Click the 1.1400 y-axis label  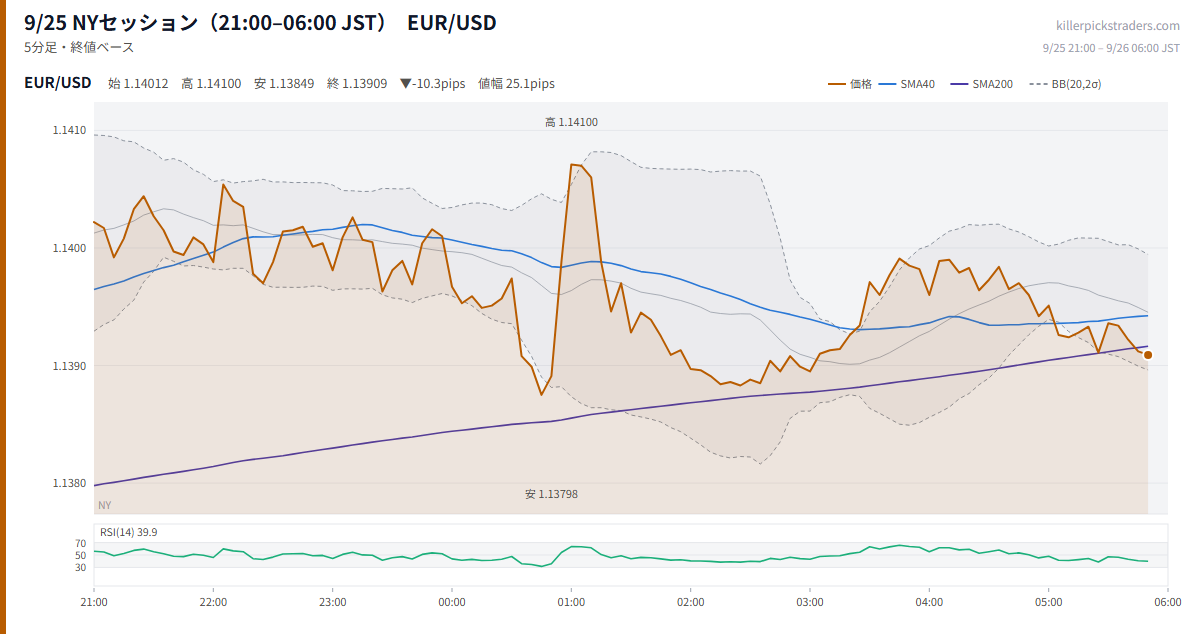coord(69,248)
